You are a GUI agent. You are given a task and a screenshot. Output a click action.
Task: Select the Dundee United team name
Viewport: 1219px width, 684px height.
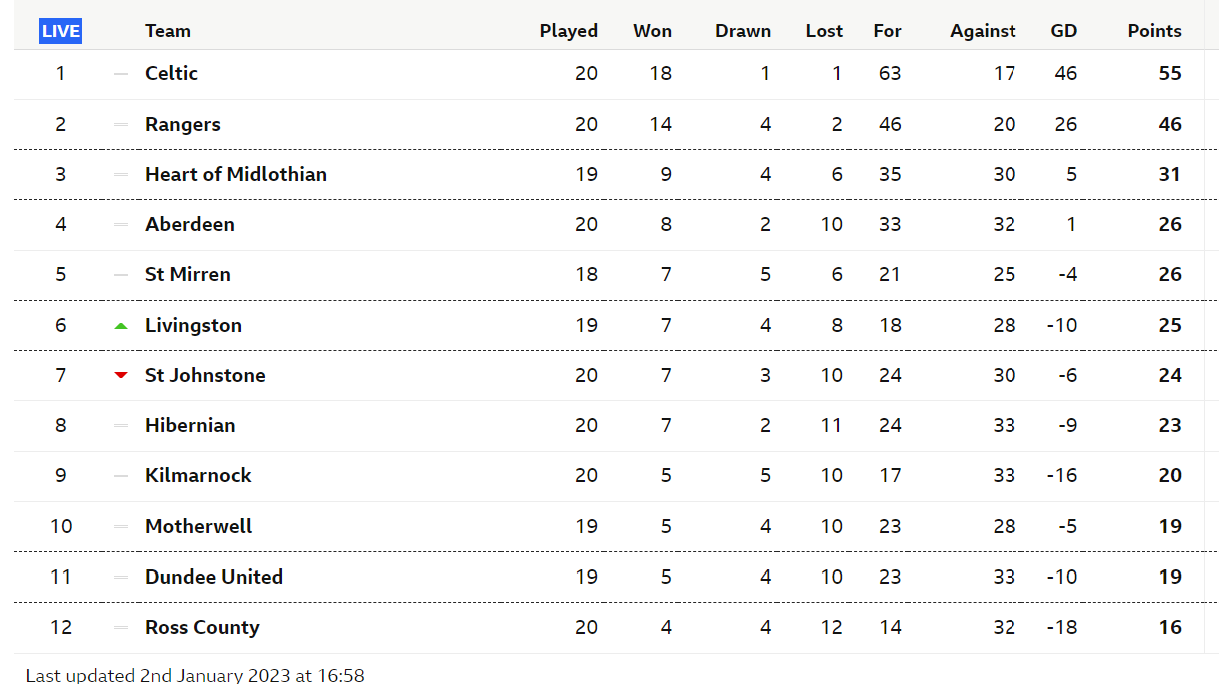pyautogui.click(x=213, y=577)
